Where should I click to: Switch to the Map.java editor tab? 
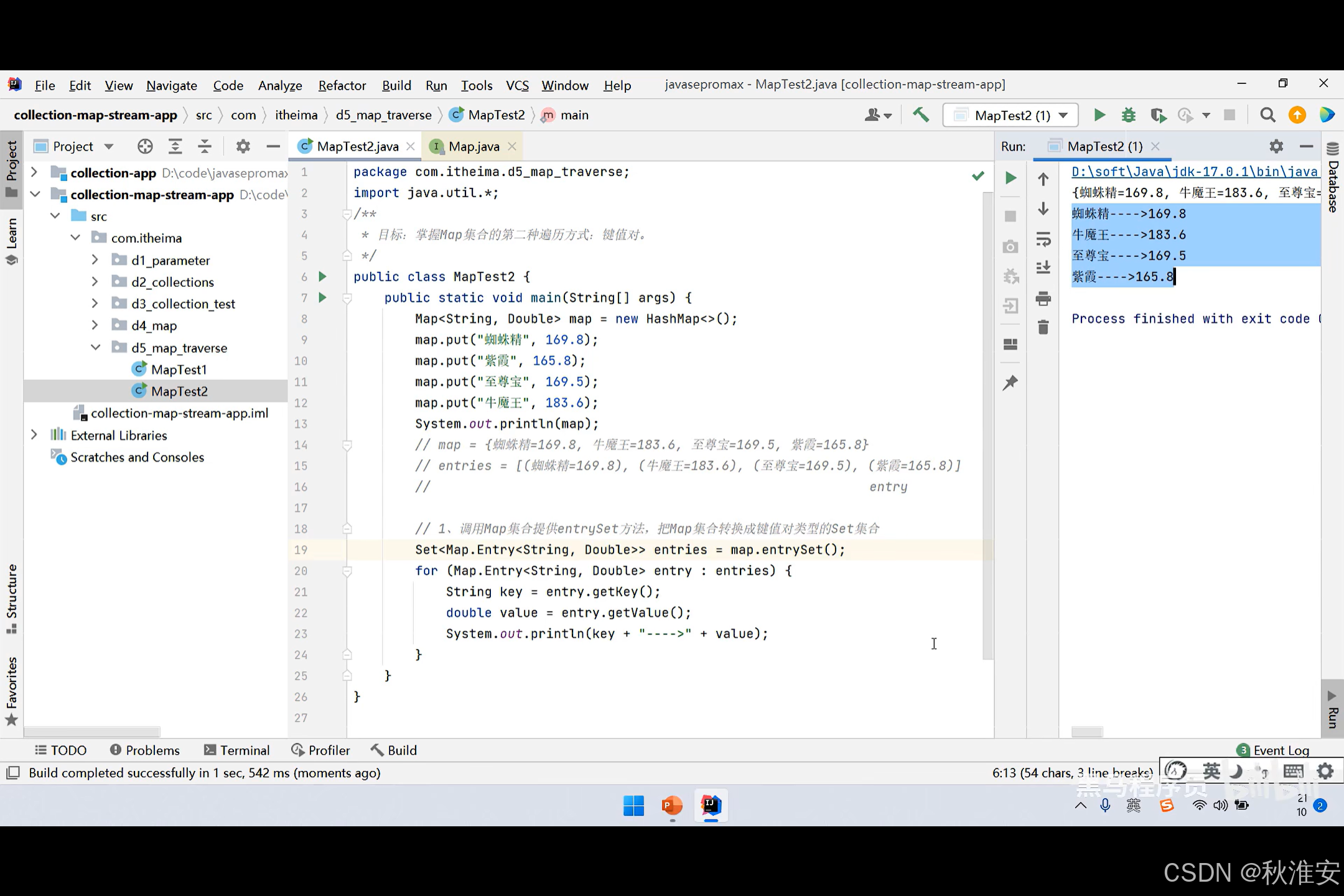pos(474,146)
